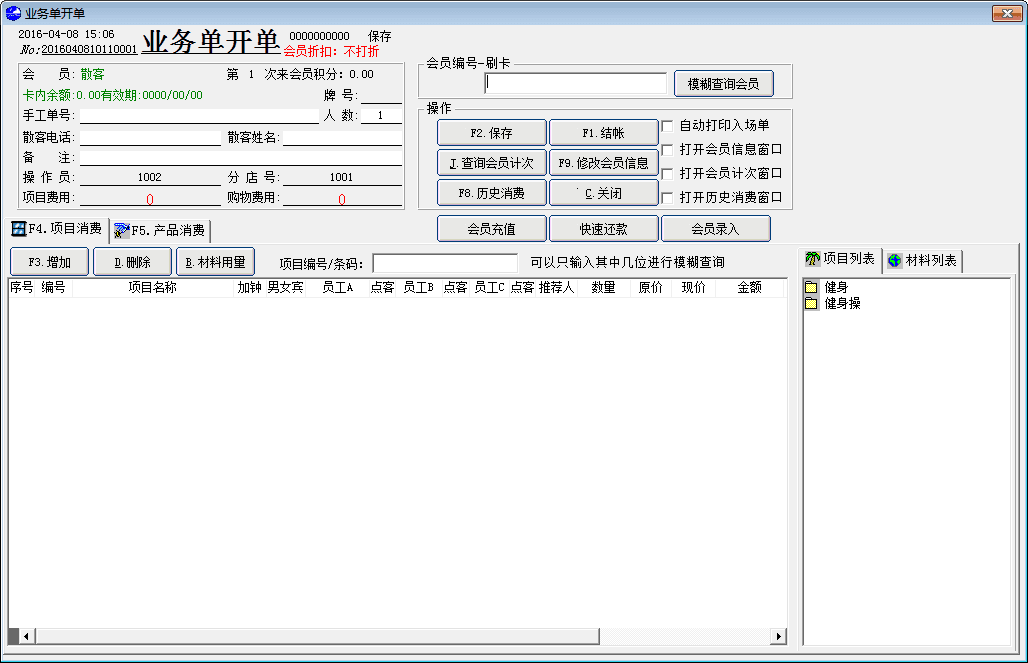Click F3.增加 to add item

(49, 262)
